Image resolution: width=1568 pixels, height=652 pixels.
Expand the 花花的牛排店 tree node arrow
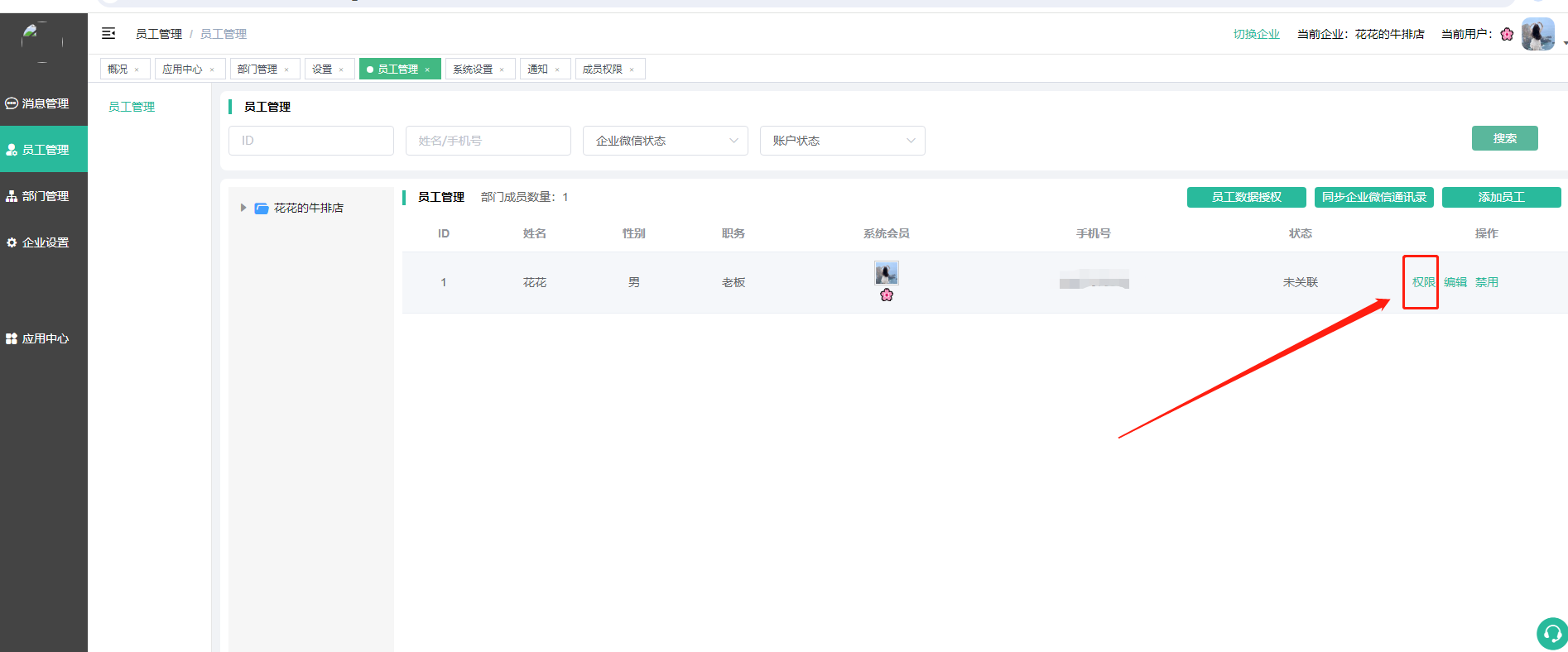coord(243,208)
